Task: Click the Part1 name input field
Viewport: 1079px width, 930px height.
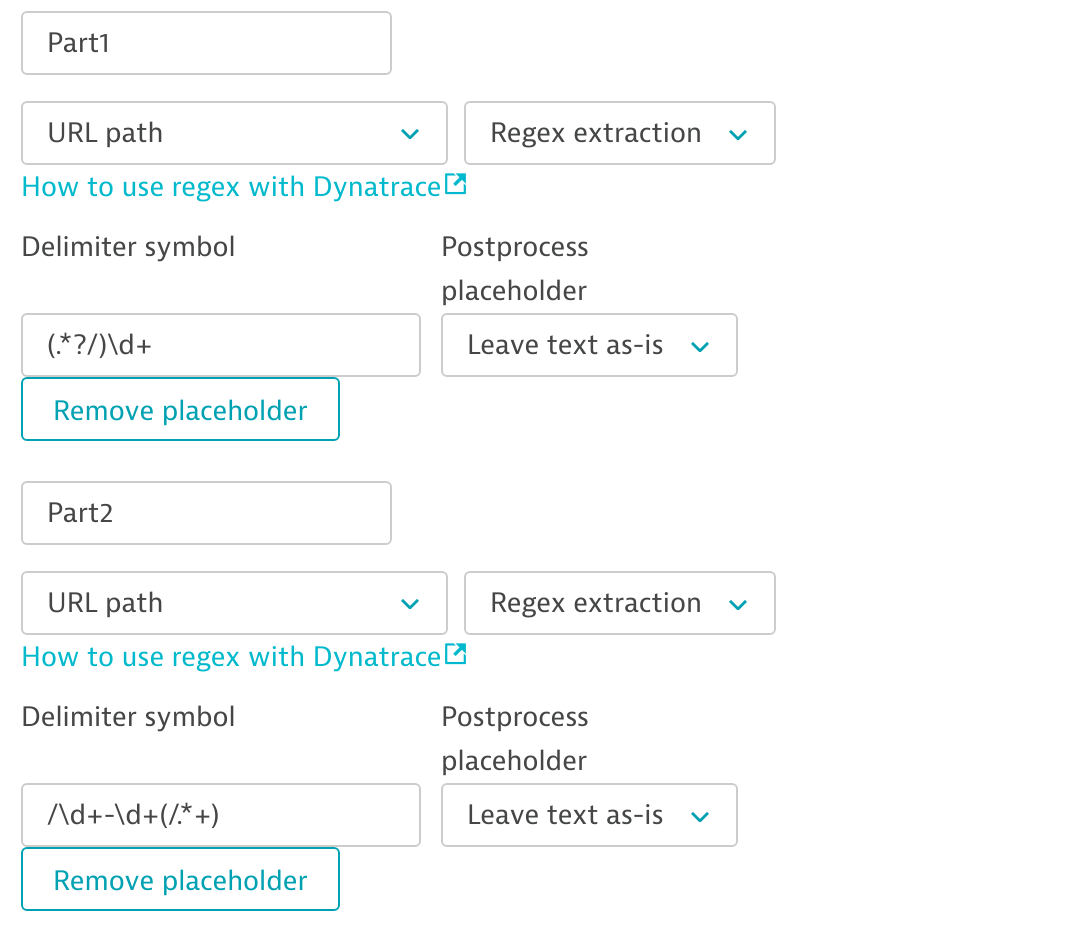Action: tap(206, 43)
